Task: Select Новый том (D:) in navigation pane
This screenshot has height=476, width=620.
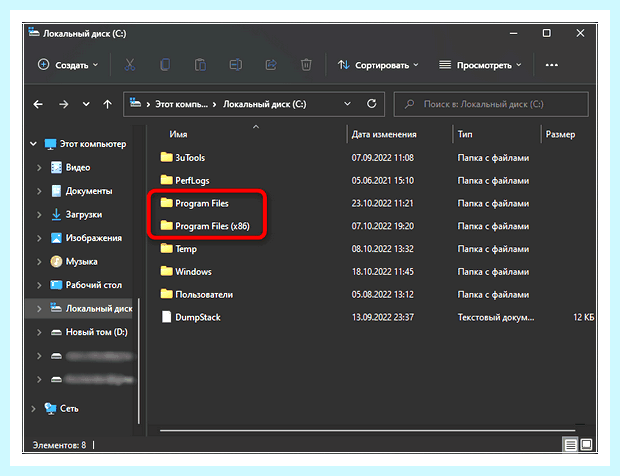Action: click(96, 332)
